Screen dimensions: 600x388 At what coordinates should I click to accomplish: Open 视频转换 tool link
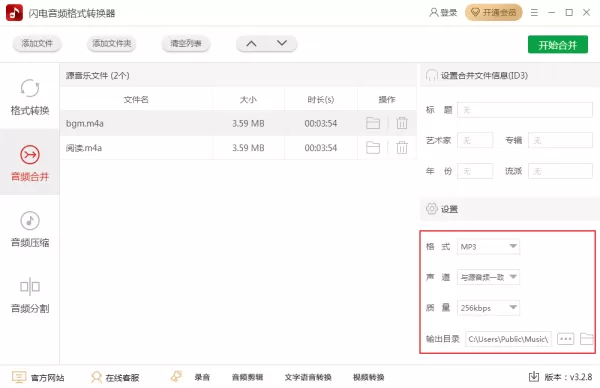pyautogui.click(x=368, y=377)
